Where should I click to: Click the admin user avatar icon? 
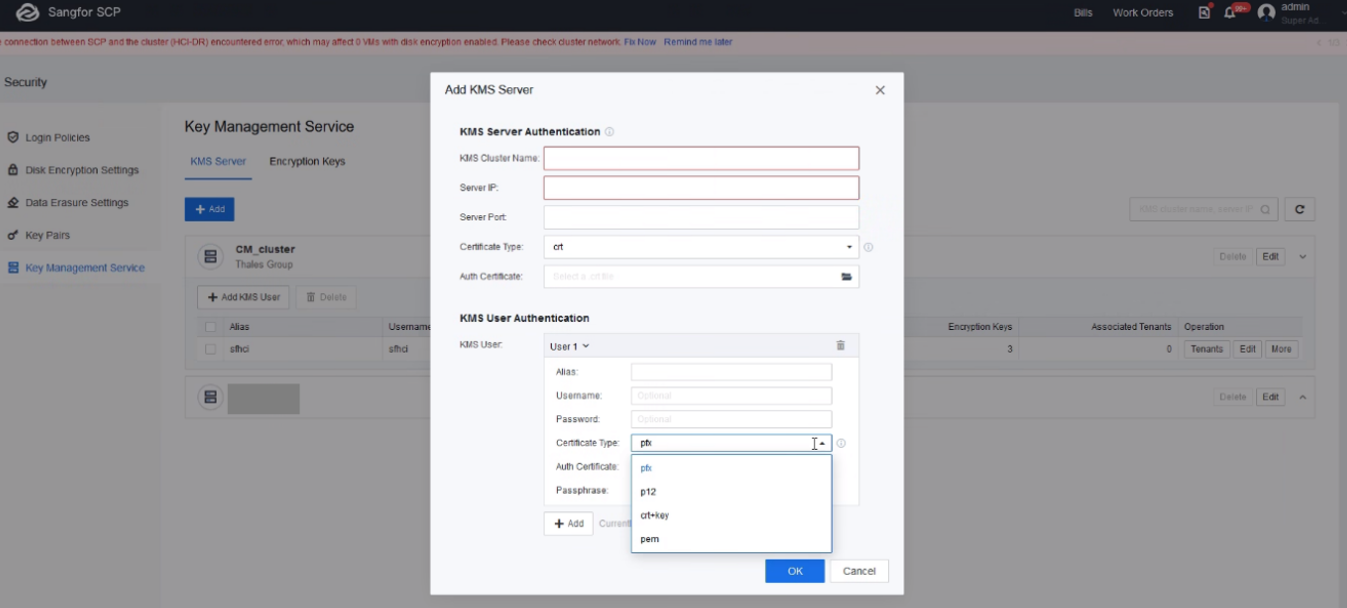coord(1266,13)
